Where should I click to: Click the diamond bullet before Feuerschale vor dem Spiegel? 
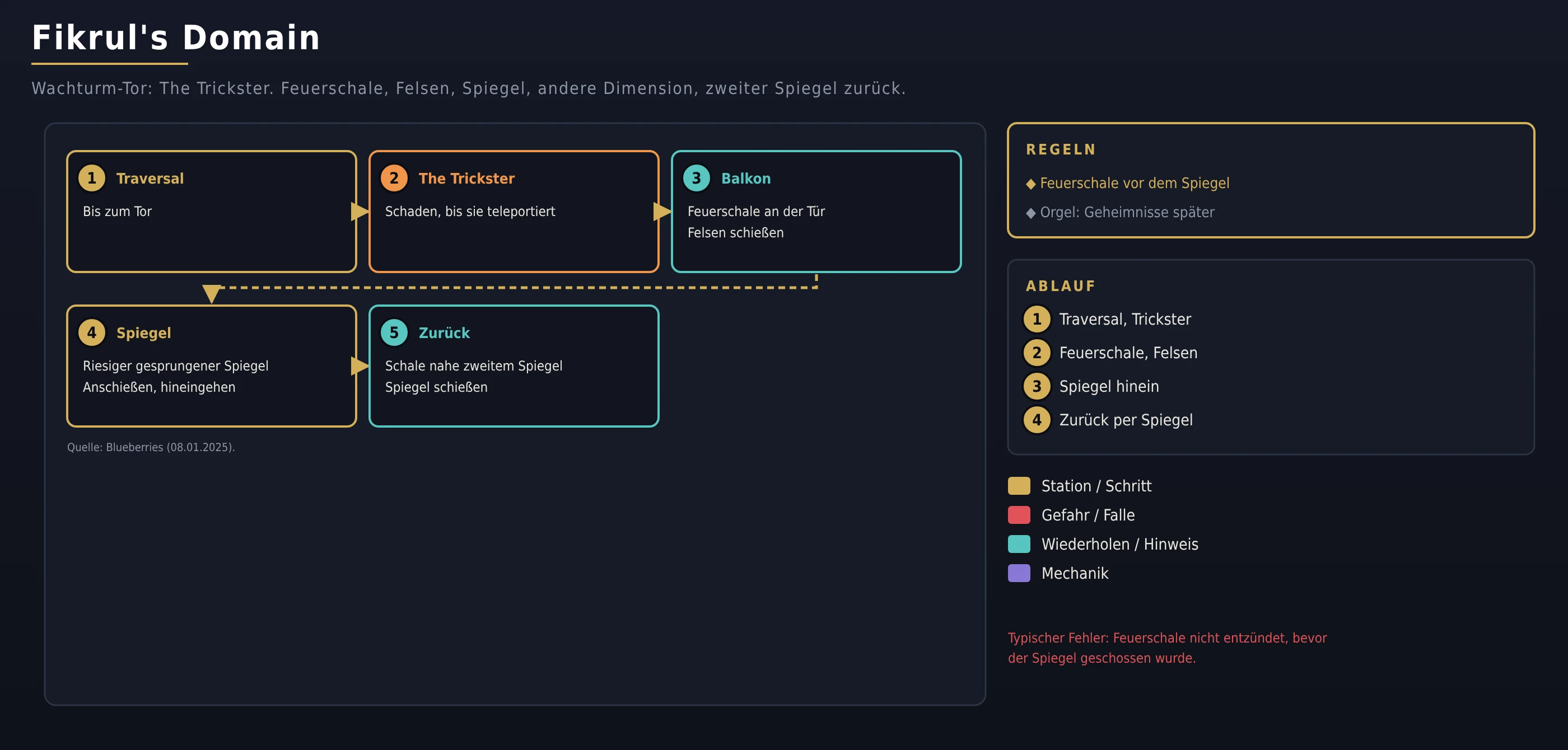[1030, 184]
